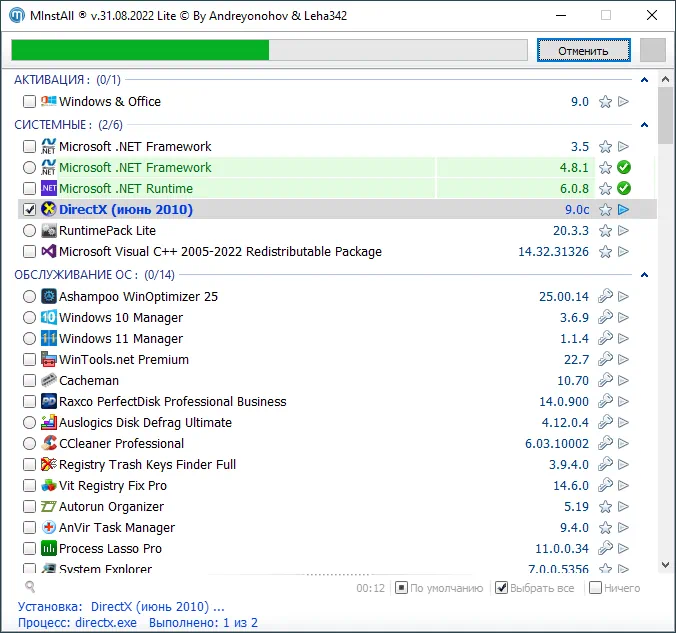Screen dimensions: 676x633
Task: Click the play arrow for RuntimePack Lite
Action: click(x=624, y=231)
